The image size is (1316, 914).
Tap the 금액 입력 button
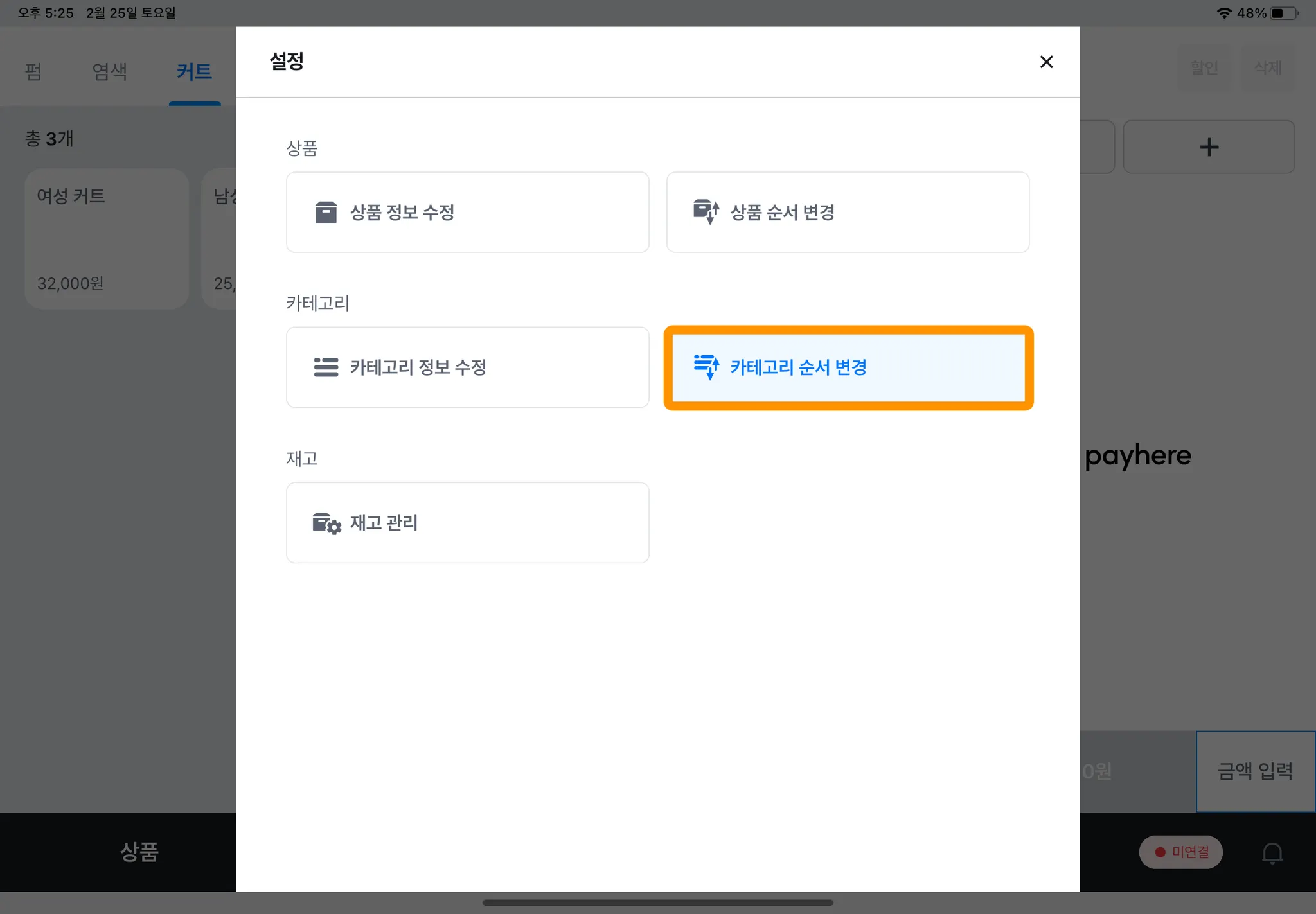pos(1255,771)
